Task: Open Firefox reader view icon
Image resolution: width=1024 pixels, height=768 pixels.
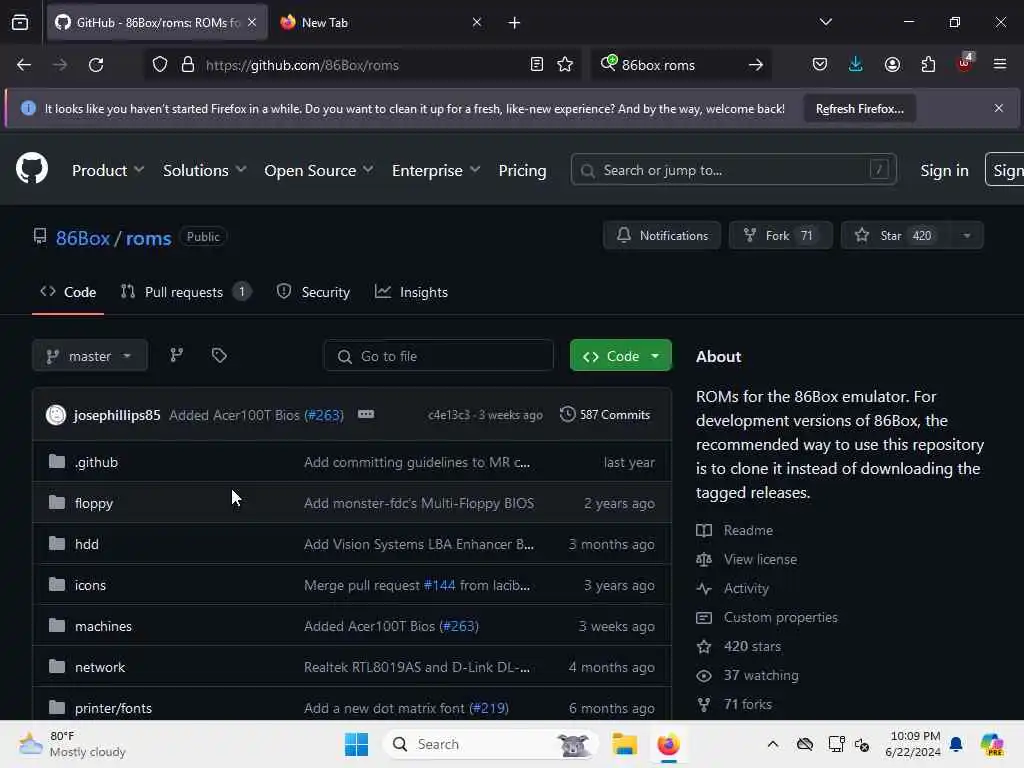Action: tap(536, 64)
